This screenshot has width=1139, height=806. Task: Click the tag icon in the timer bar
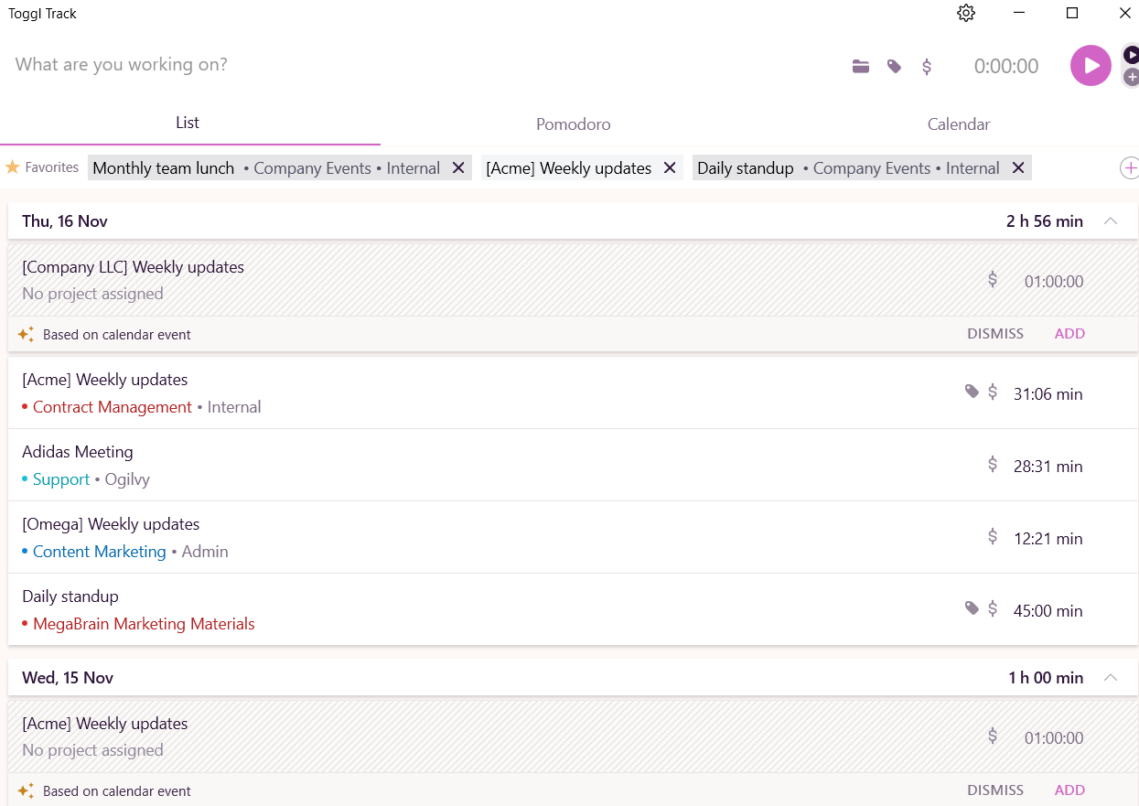[893, 66]
